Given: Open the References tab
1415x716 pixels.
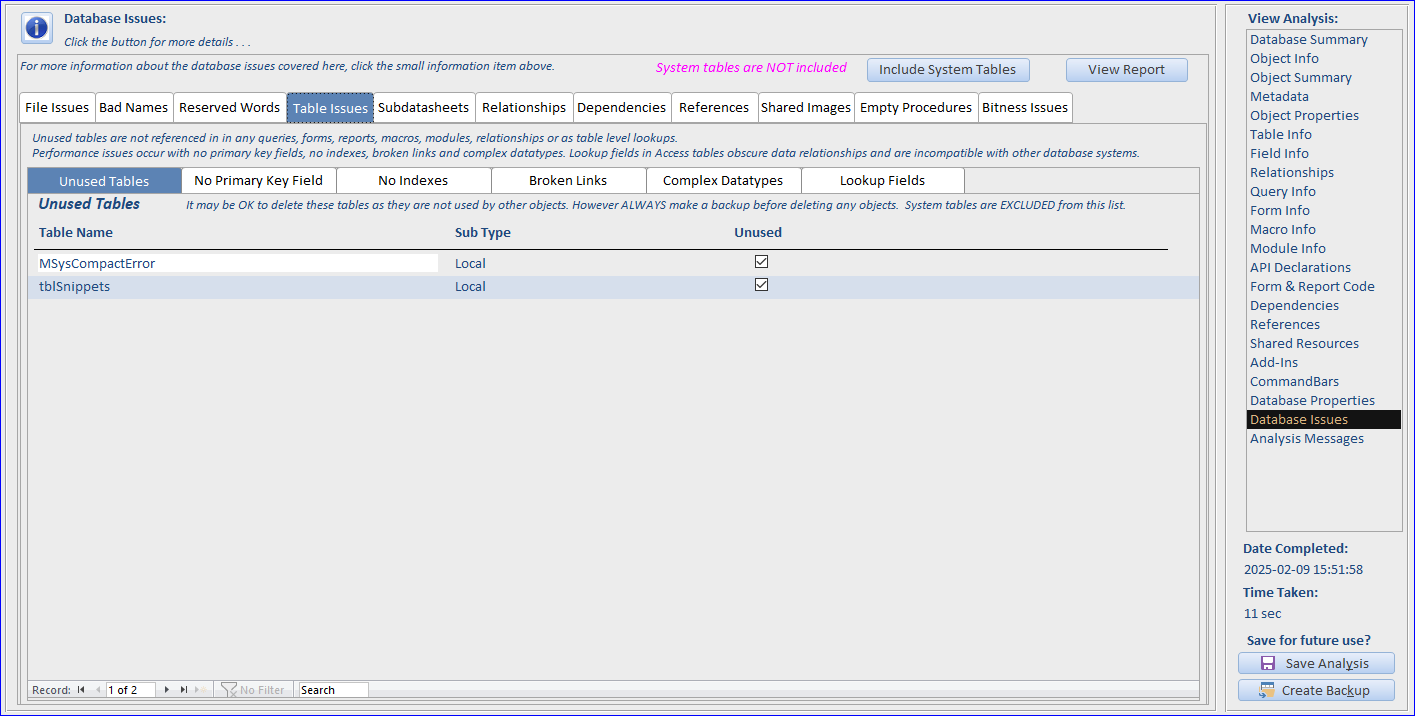Looking at the screenshot, I should pyautogui.click(x=714, y=108).
